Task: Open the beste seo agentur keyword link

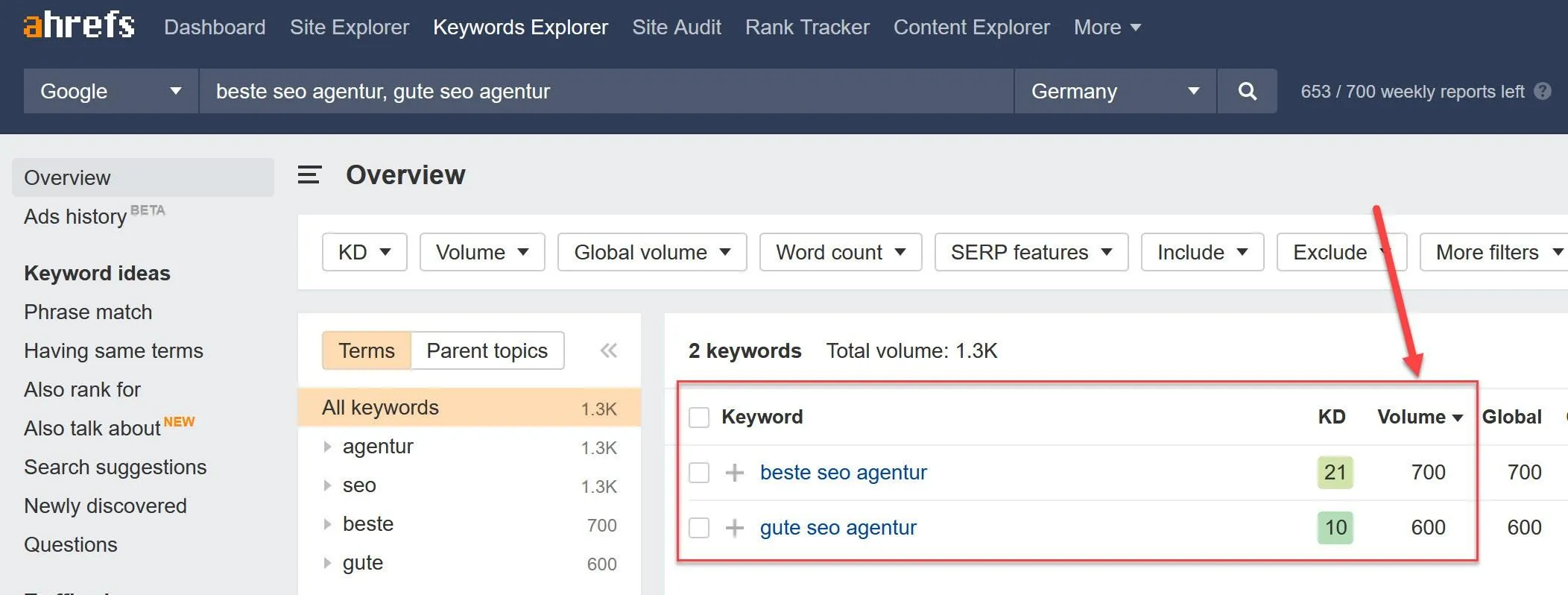Action: [844, 473]
